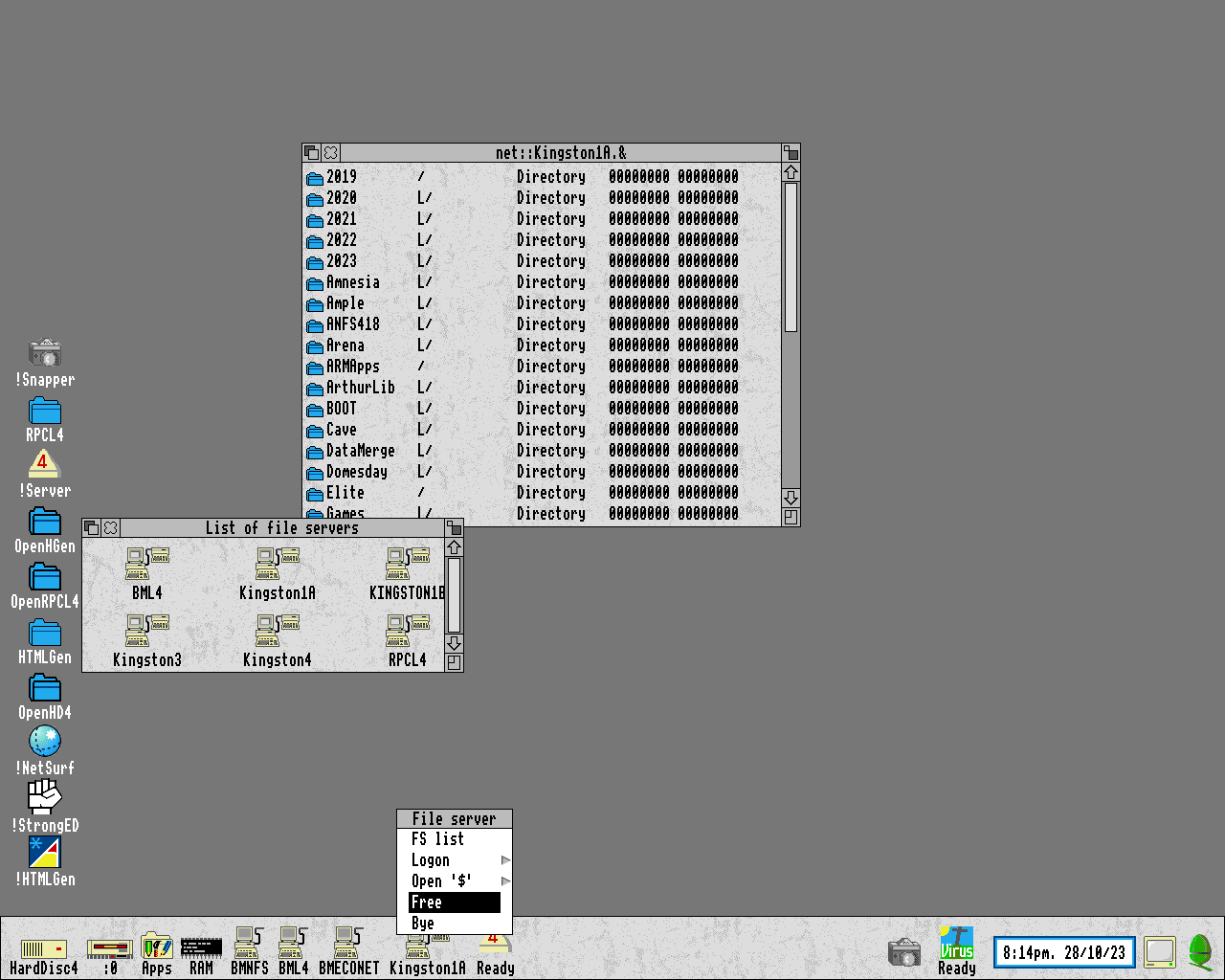1225x980 pixels.
Task: Select the BML4 file server icon
Action: point(146,564)
